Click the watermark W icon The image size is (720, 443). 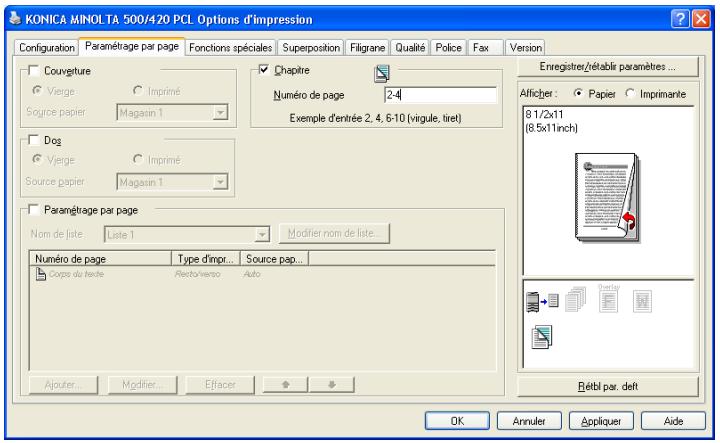642,301
